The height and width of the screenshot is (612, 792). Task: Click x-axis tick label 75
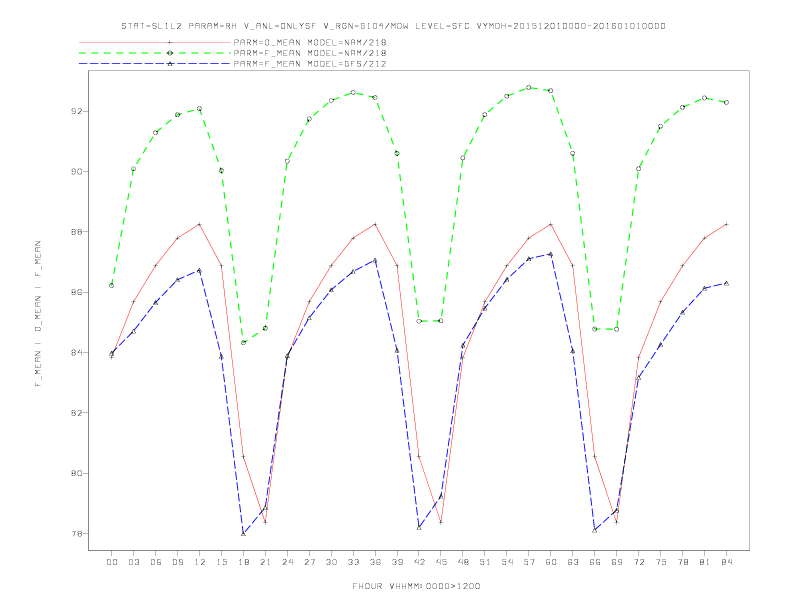(661, 562)
